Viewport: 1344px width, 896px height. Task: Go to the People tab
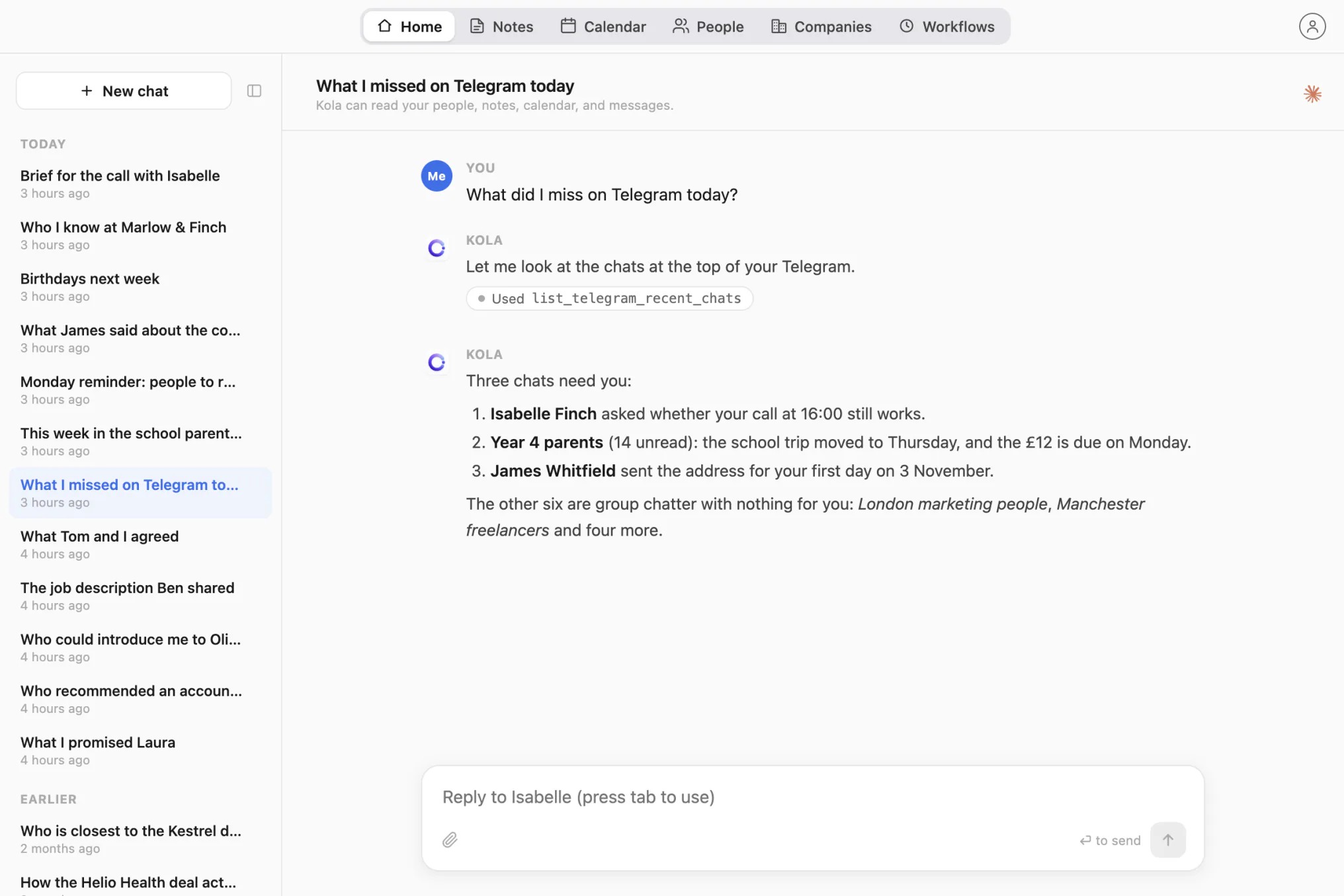click(x=708, y=26)
